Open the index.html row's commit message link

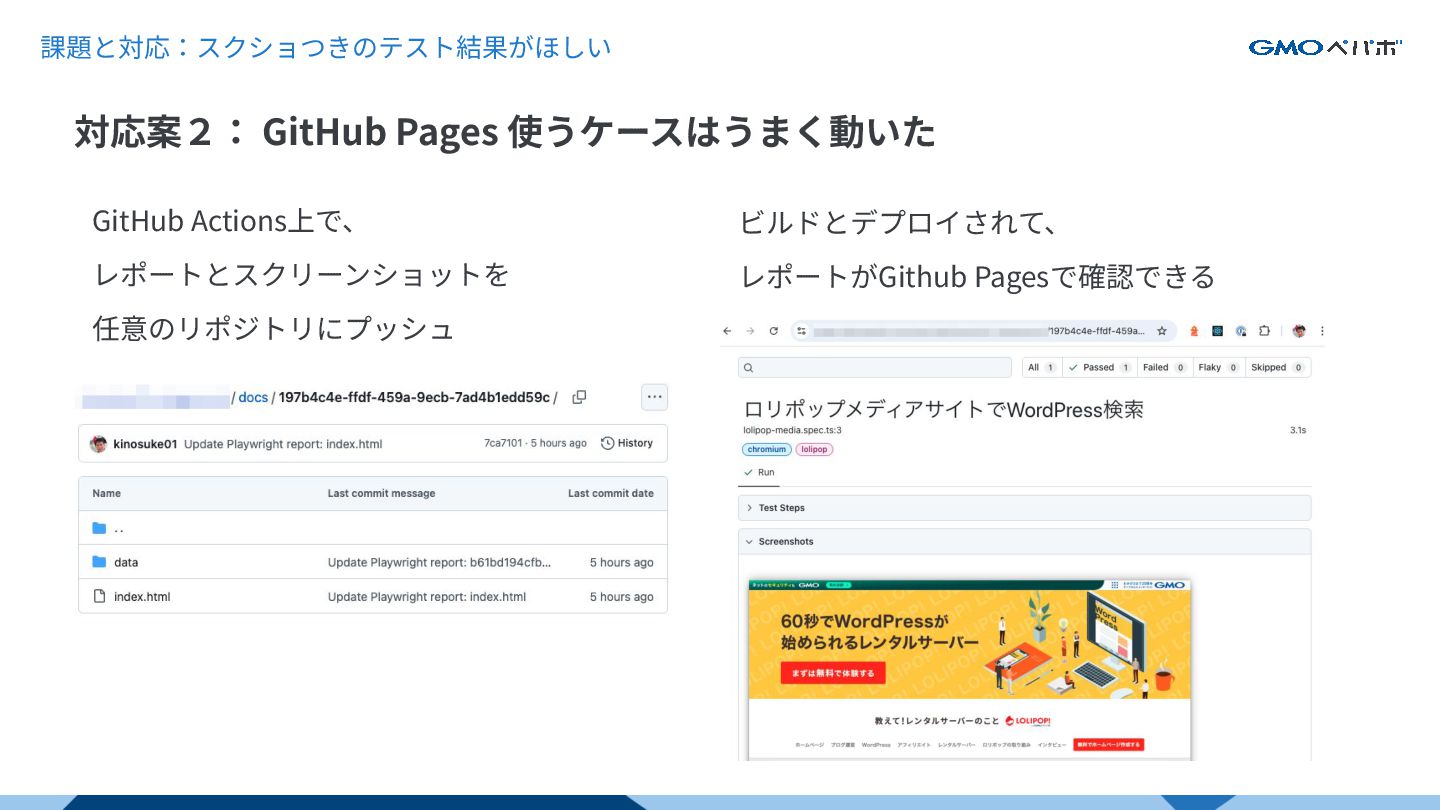tap(427, 596)
